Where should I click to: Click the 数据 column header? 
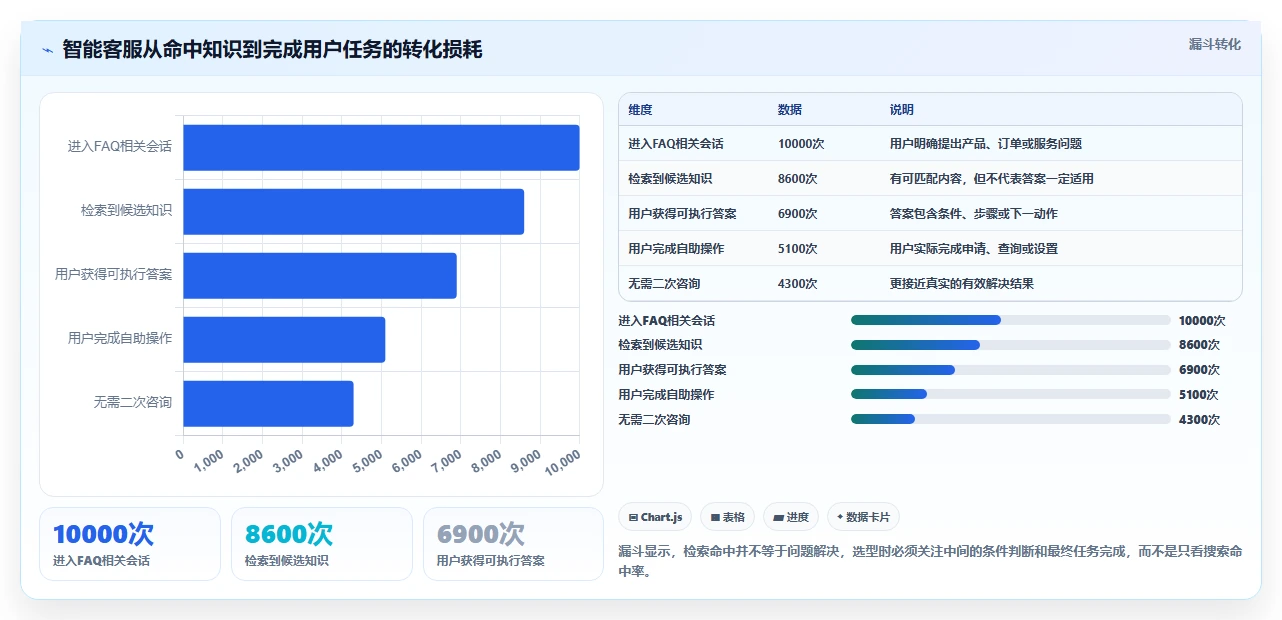pos(789,110)
